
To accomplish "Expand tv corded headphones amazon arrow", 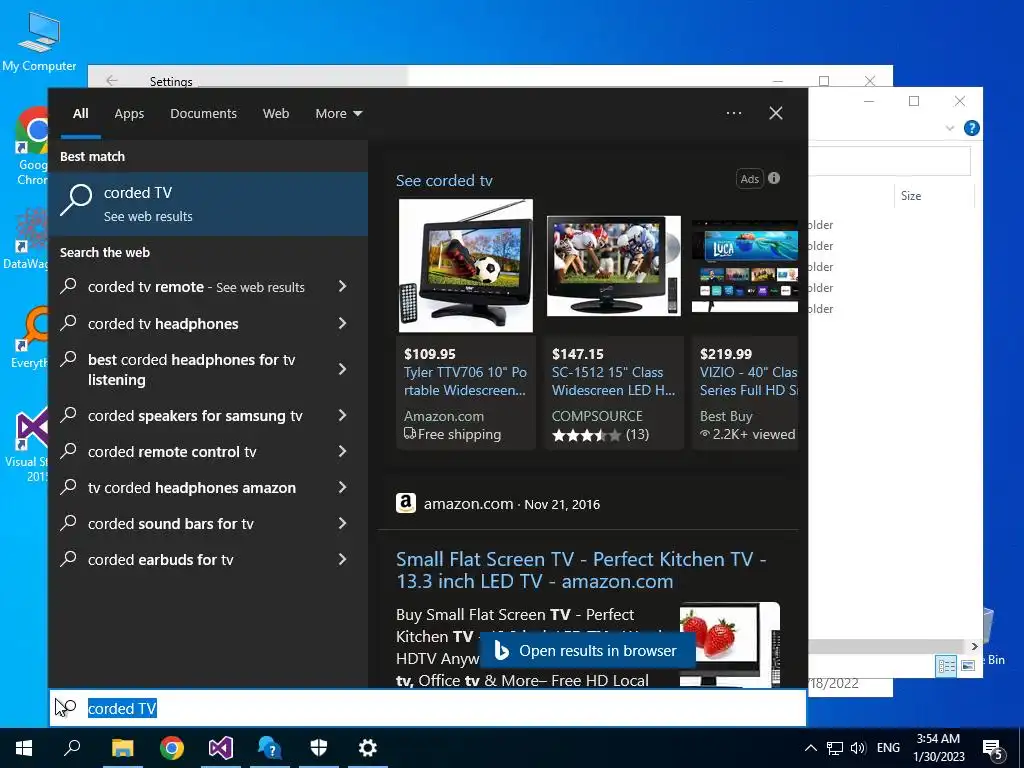I will pyautogui.click(x=342, y=487).
